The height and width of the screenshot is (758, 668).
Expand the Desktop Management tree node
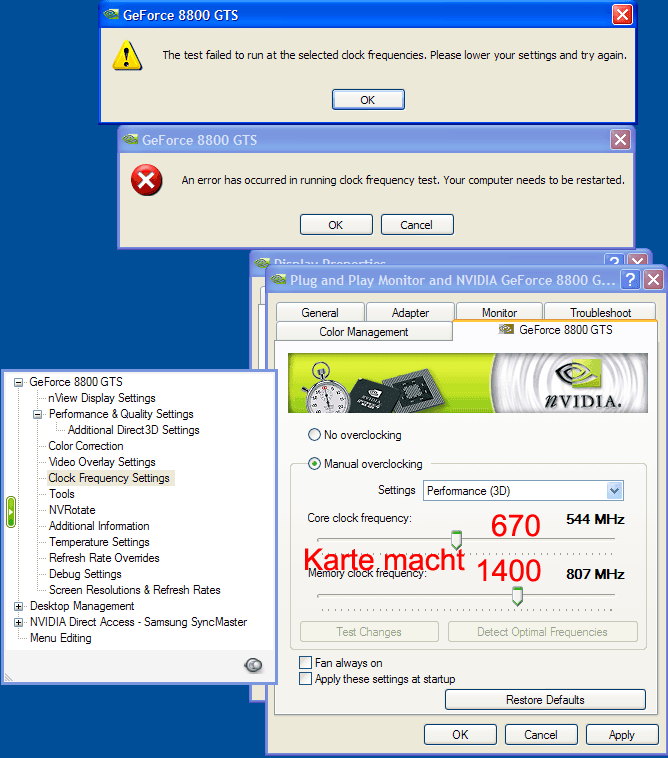tap(18, 606)
